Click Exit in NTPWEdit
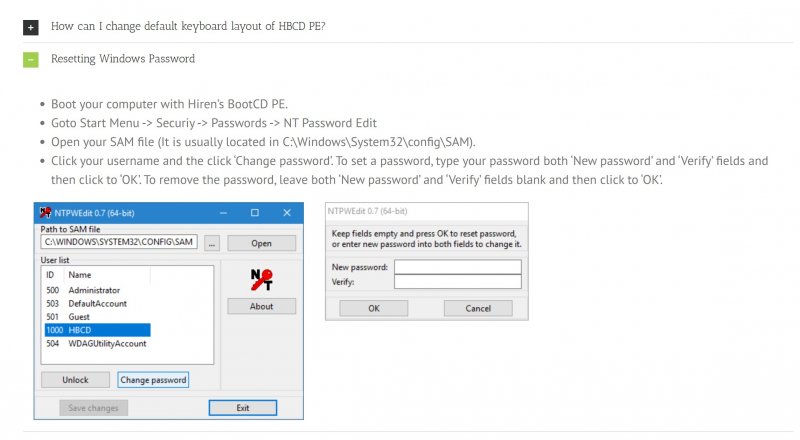The width and height of the screenshot is (800, 440). [243, 408]
